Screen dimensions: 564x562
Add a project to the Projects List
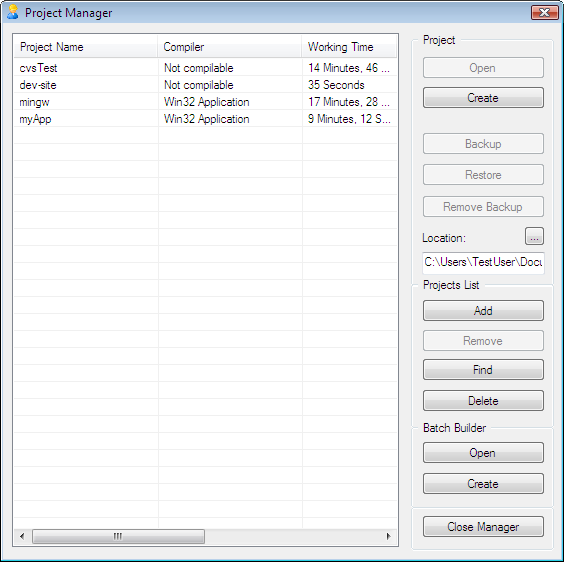point(483,311)
